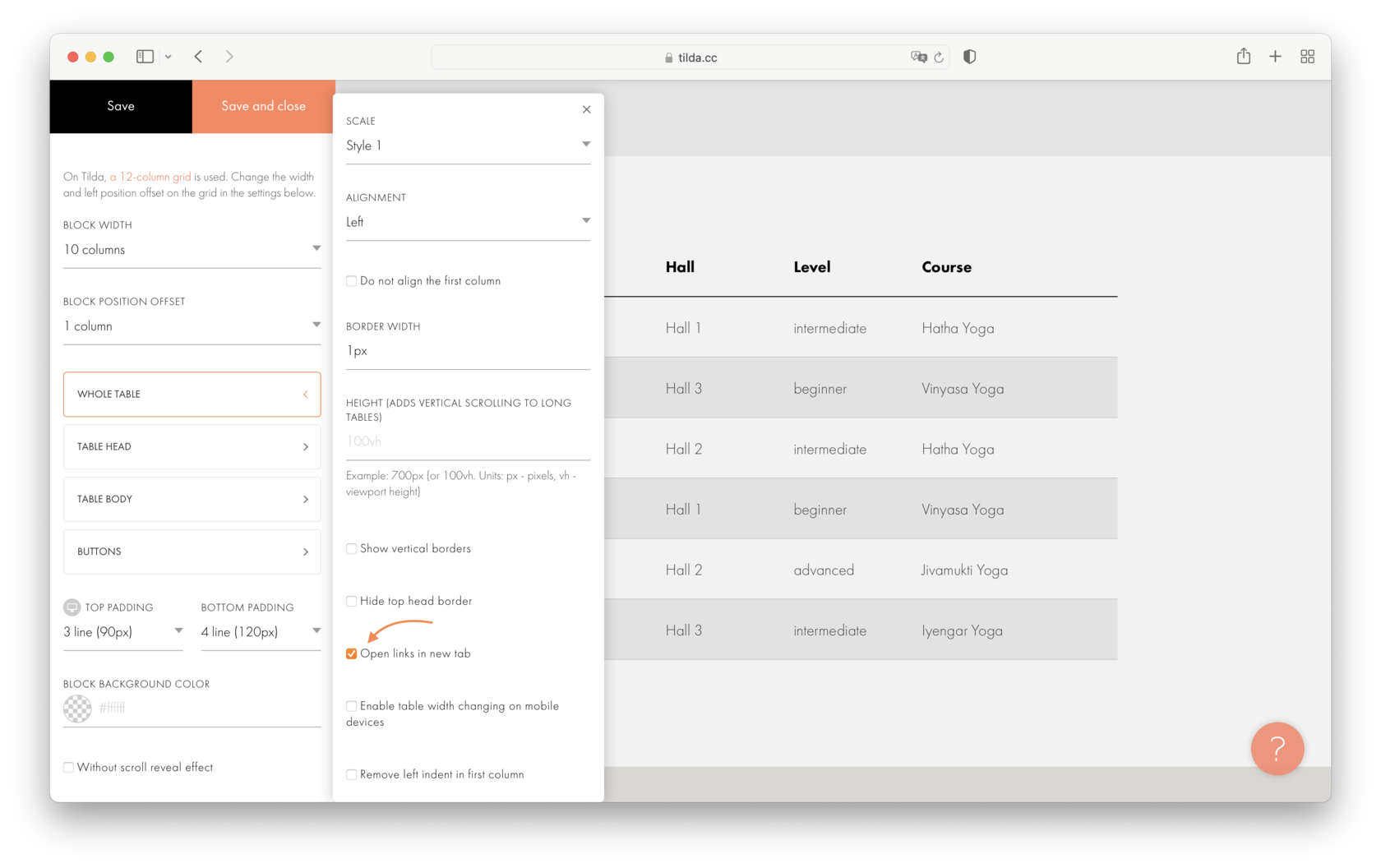The height and width of the screenshot is (868, 1381).
Task: Toggle the browser sidebar icon
Action: click(145, 57)
